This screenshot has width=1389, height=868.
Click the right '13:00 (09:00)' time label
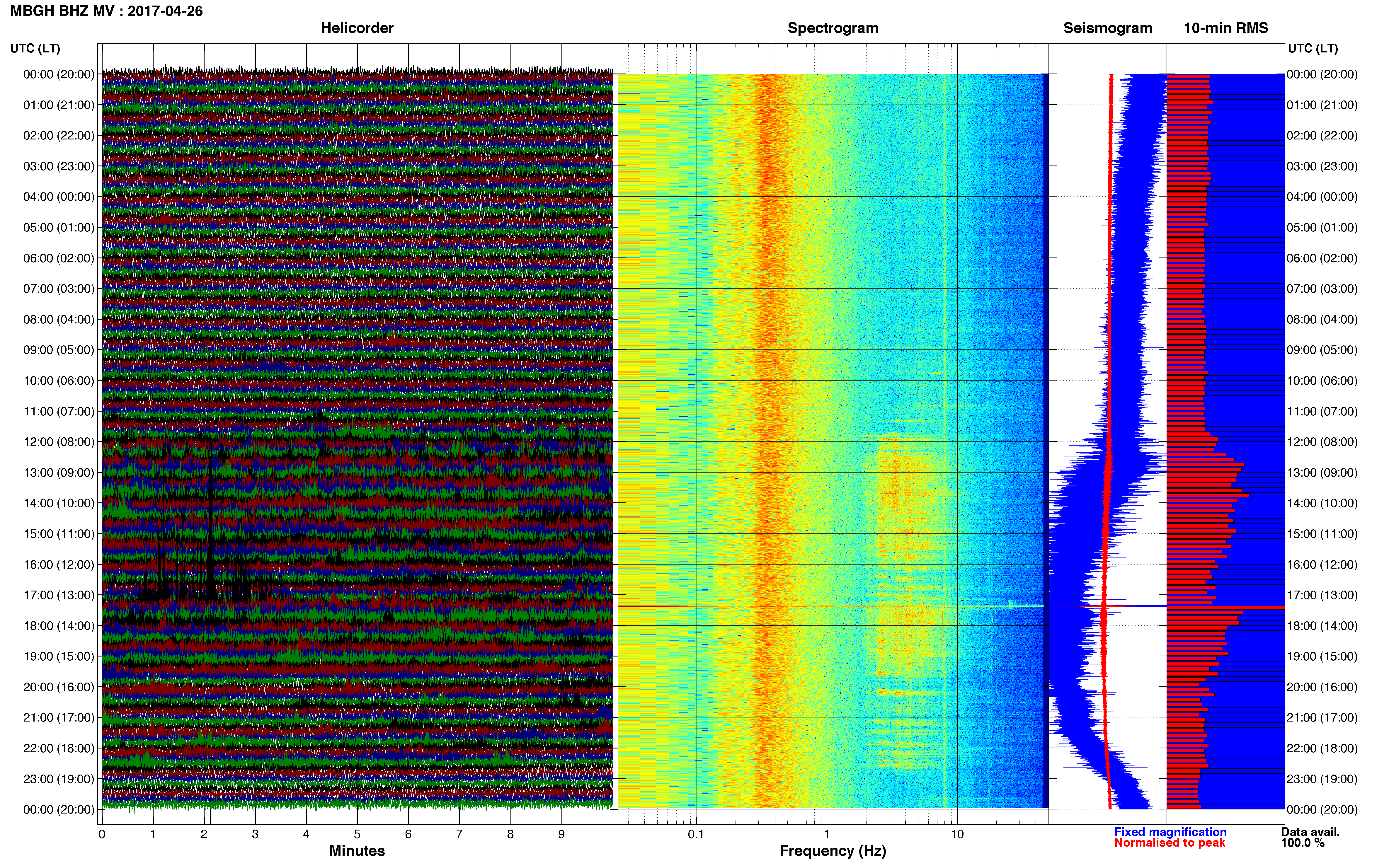click(x=1322, y=473)
